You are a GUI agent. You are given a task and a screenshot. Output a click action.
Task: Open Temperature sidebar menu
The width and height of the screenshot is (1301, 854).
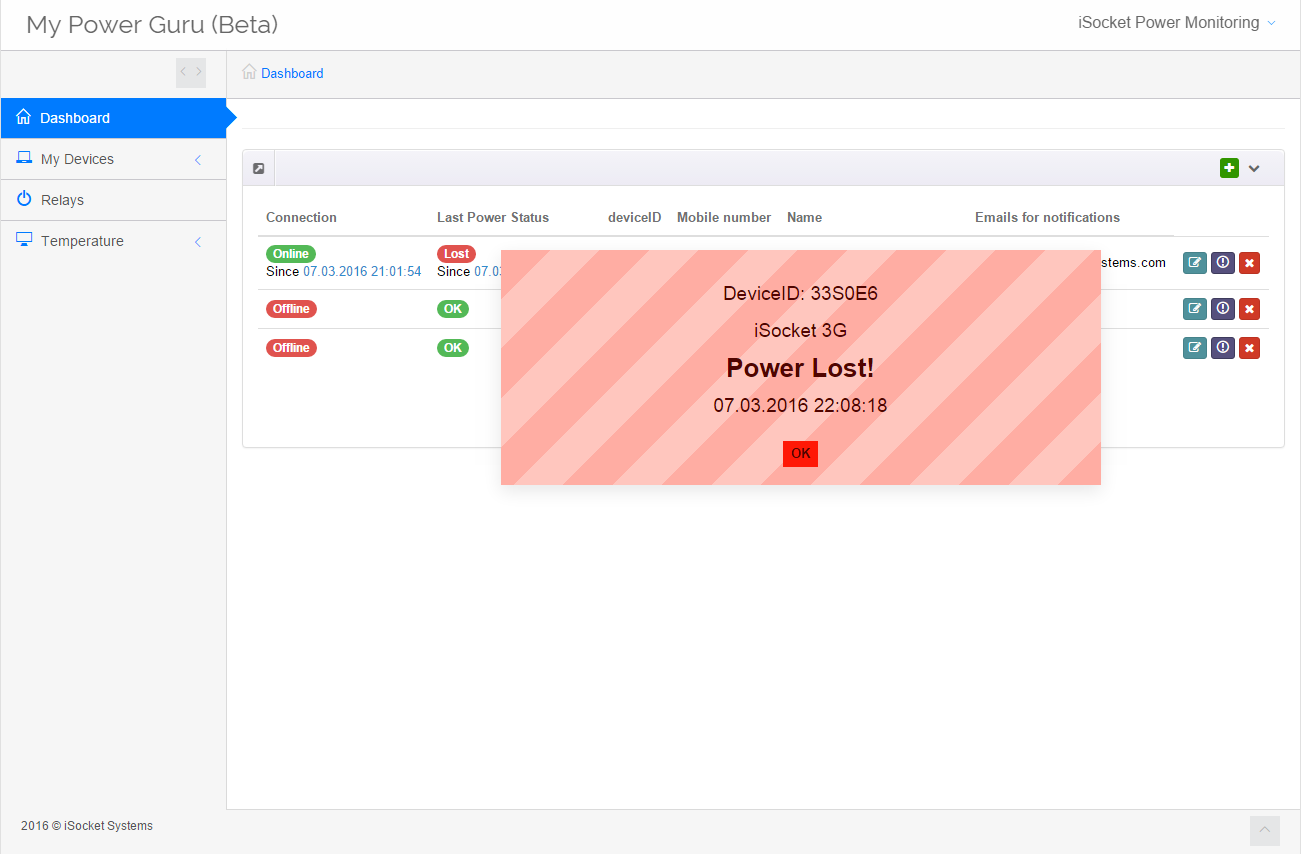113,241
